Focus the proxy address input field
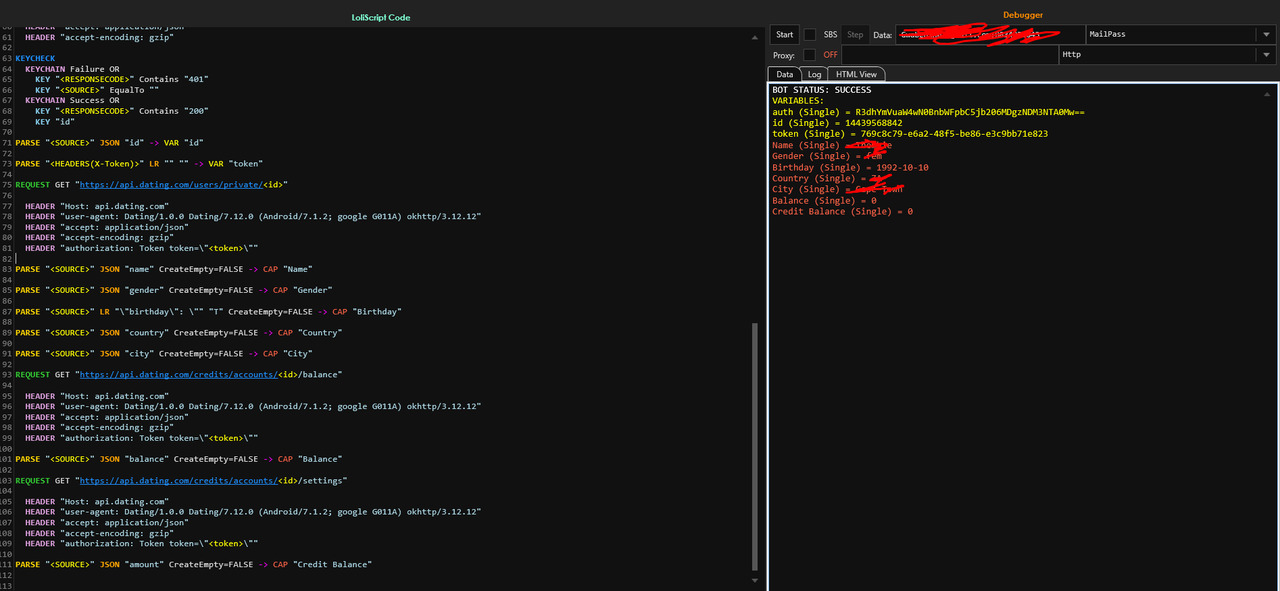1280x591 pixels. [x=950, y=55]
